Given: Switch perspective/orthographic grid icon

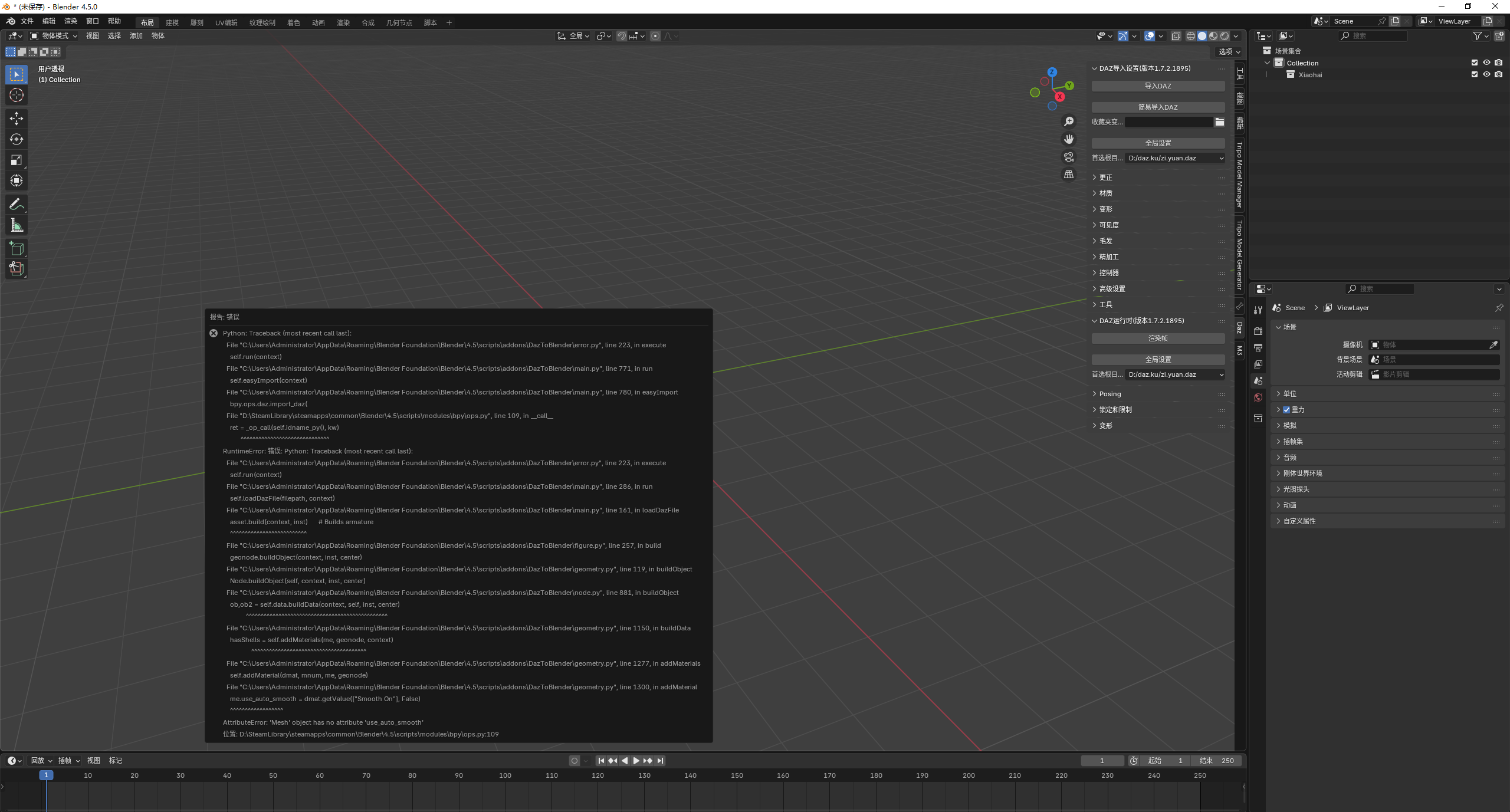Looking at the screenshot, I should coord(1069,175).
